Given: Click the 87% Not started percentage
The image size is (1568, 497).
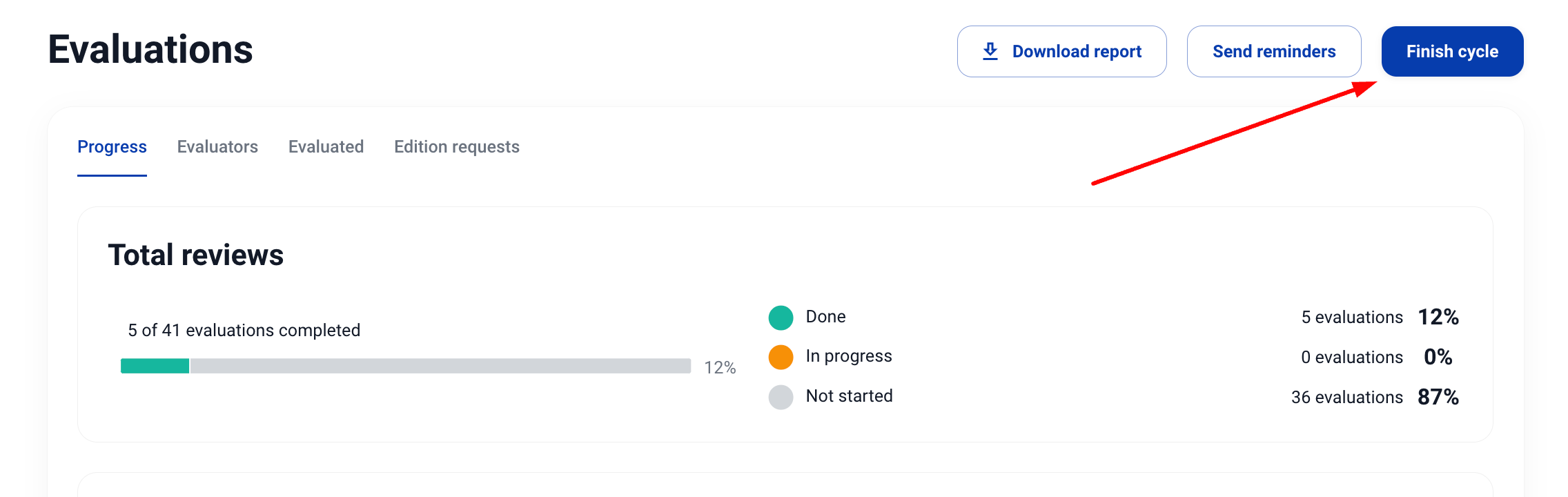Looking at the screenshot, I should click(x=1438, y=397).
